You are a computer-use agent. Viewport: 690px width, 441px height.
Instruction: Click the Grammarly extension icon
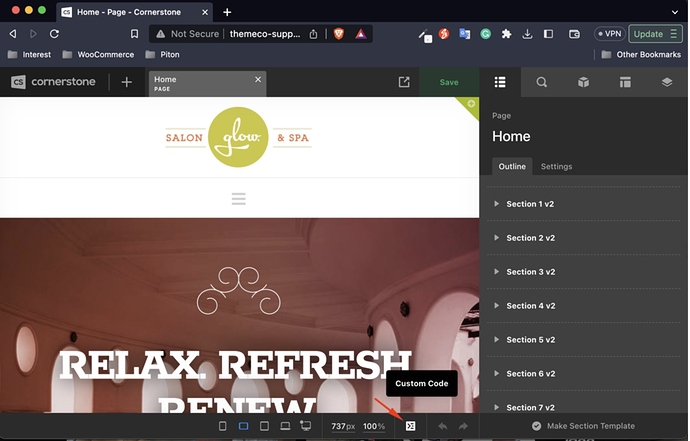coord(485,34)
